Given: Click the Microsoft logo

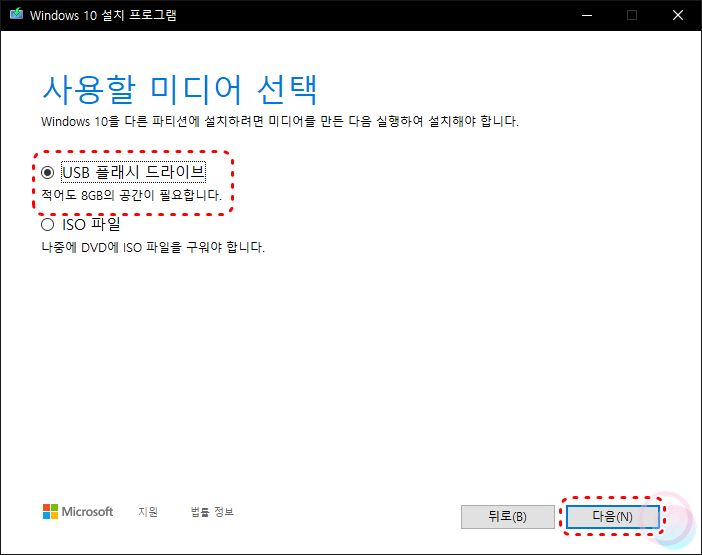Looking at the screenshot, I should coord(78,512).
